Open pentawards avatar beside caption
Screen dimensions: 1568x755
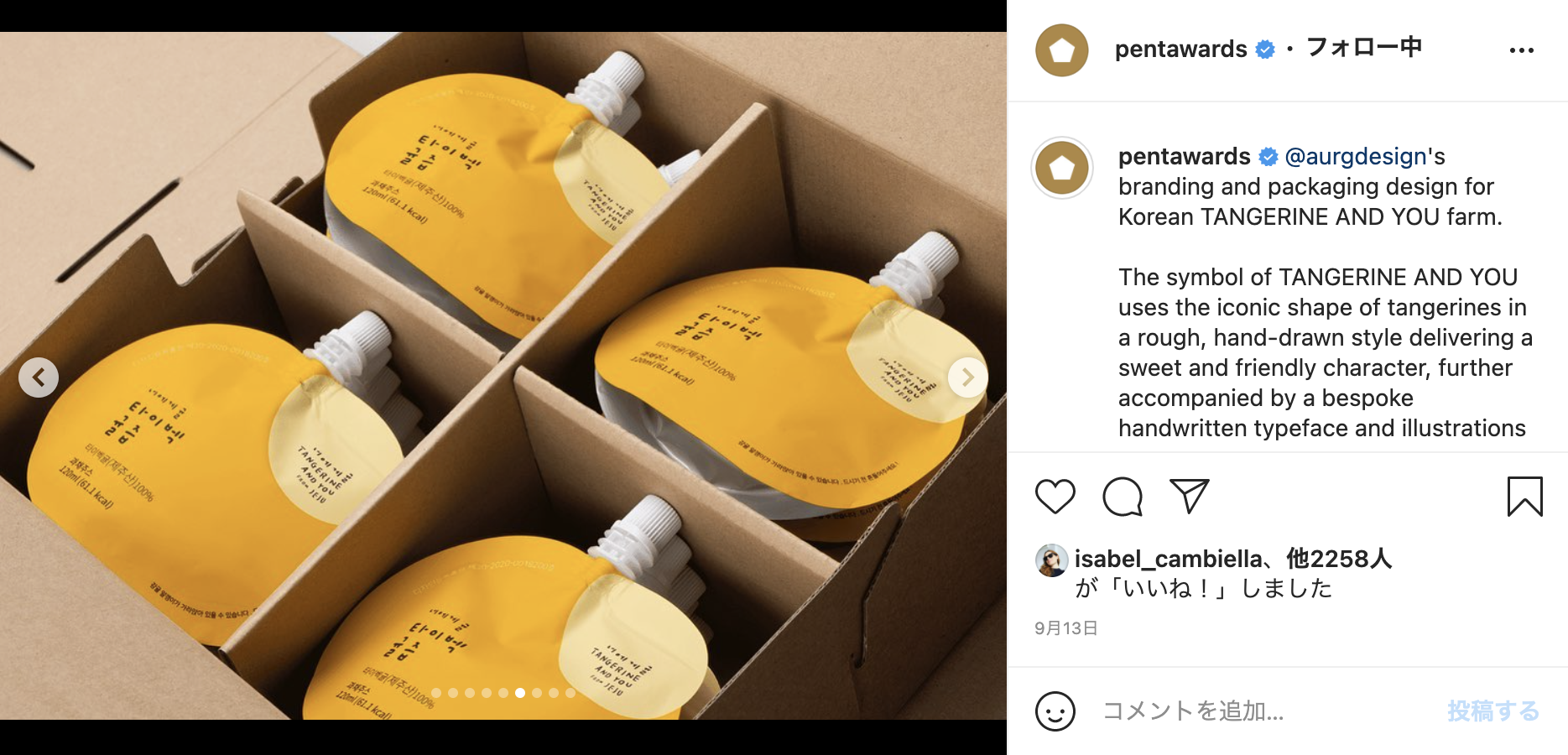[x=1061, y=168]
